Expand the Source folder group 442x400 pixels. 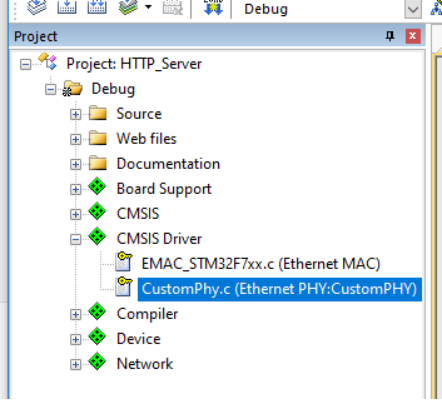click(x=76, y=114)
